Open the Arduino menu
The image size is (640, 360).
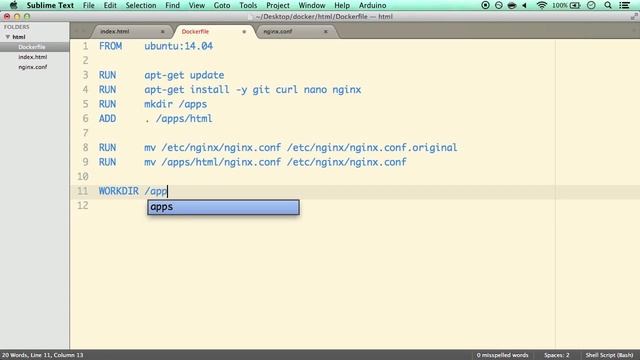click(372, 5)
